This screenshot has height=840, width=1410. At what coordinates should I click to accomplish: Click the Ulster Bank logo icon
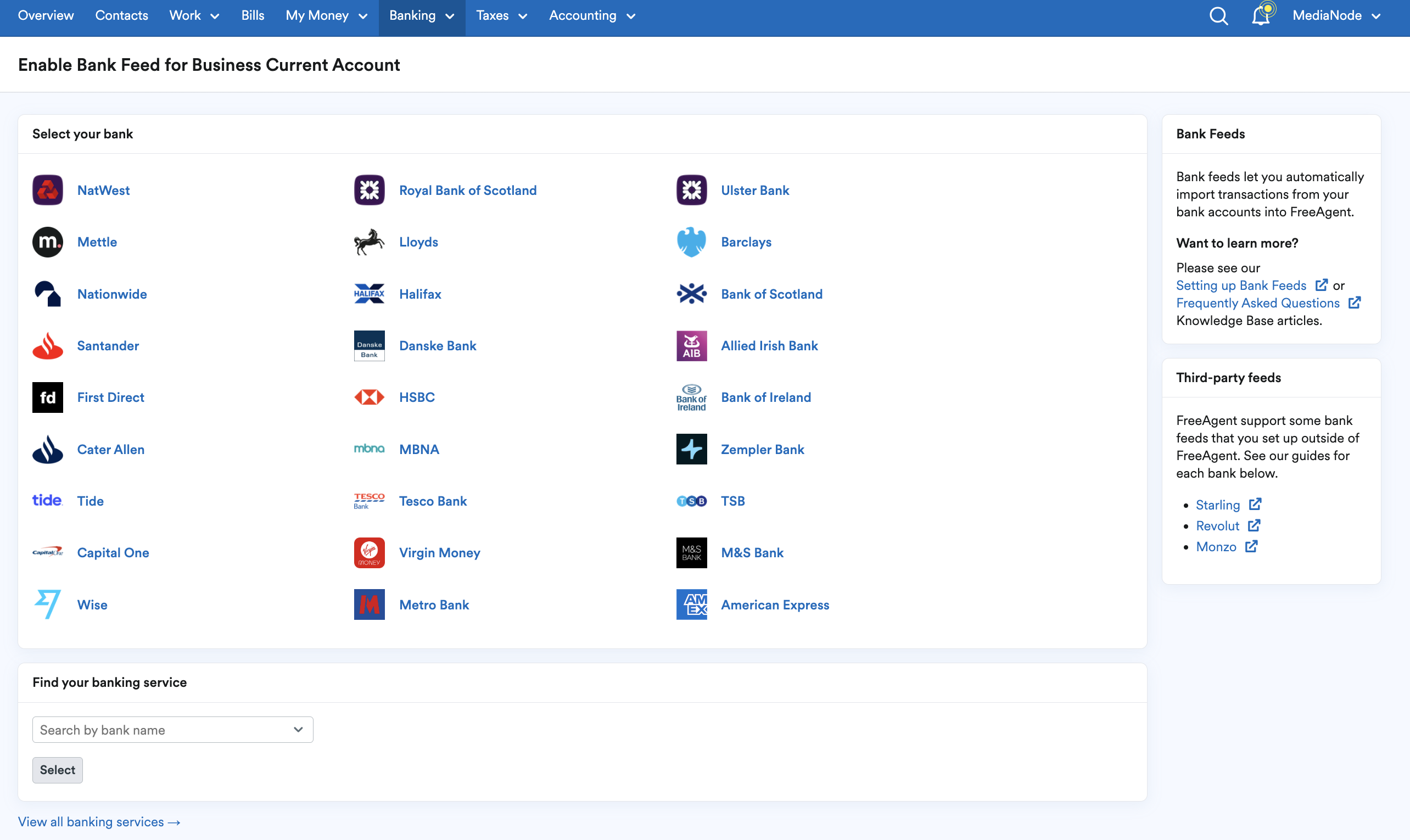[x=691, y=190]
